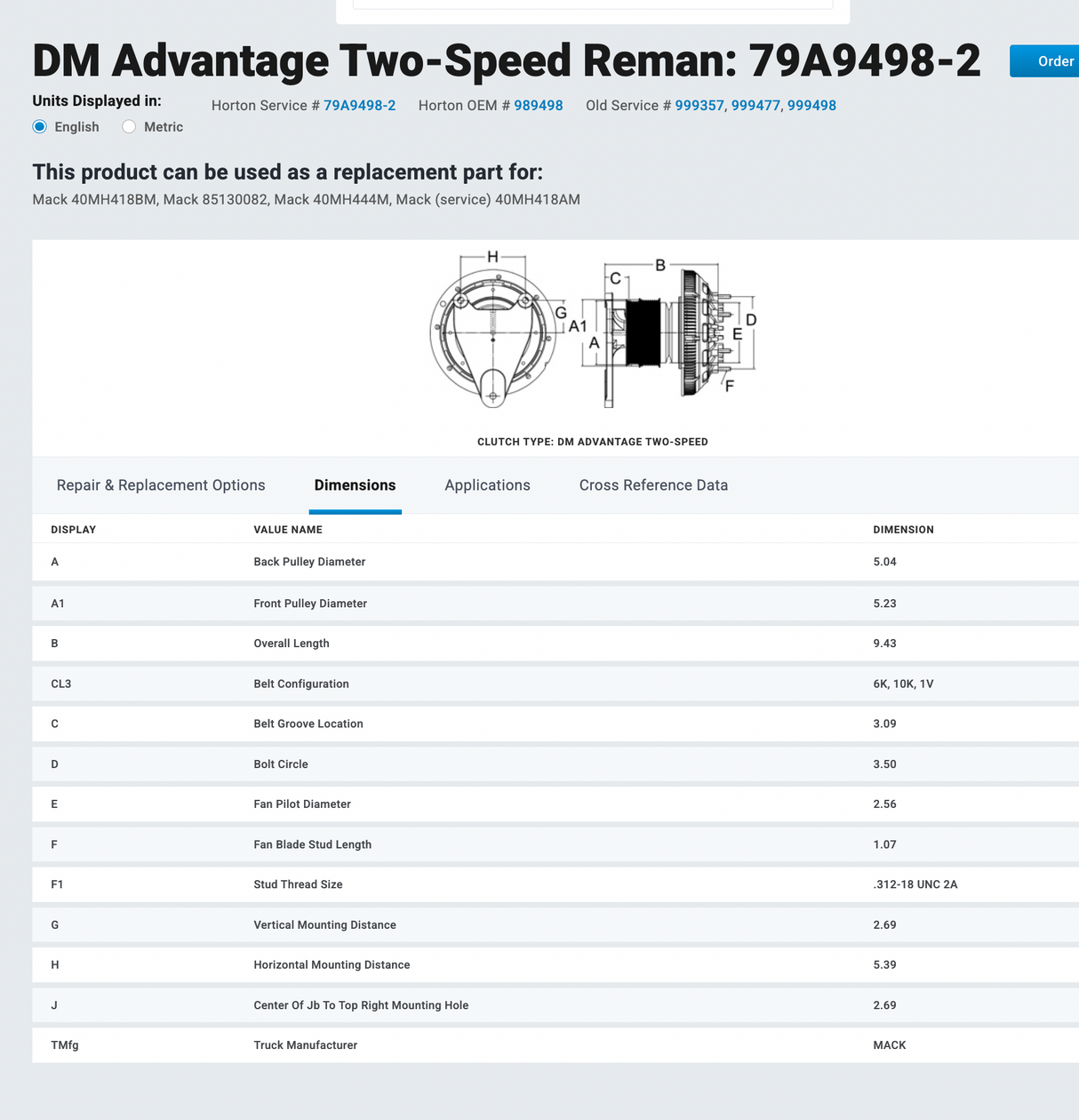Open Horton Service number 79A9498-2 link
The width and height of the screenshot is (1079, 1120).
[359, 106]
